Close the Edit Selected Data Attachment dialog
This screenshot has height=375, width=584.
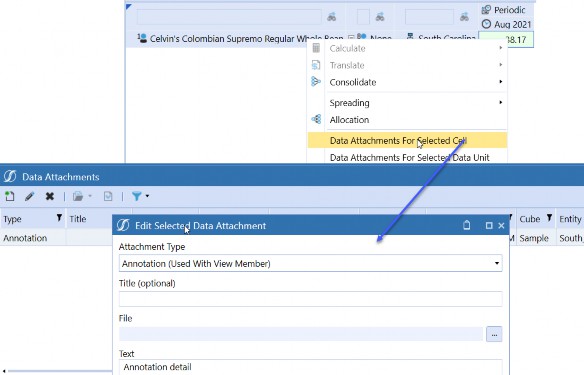(x=501, y=225)
